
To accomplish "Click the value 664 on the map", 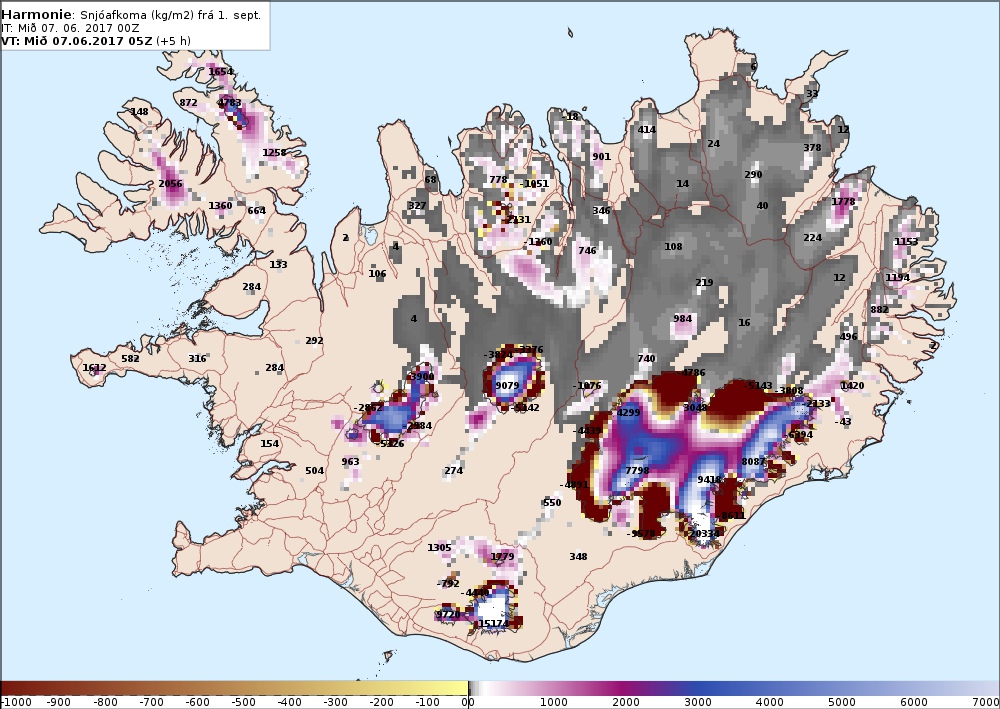I will coord(256,210).
